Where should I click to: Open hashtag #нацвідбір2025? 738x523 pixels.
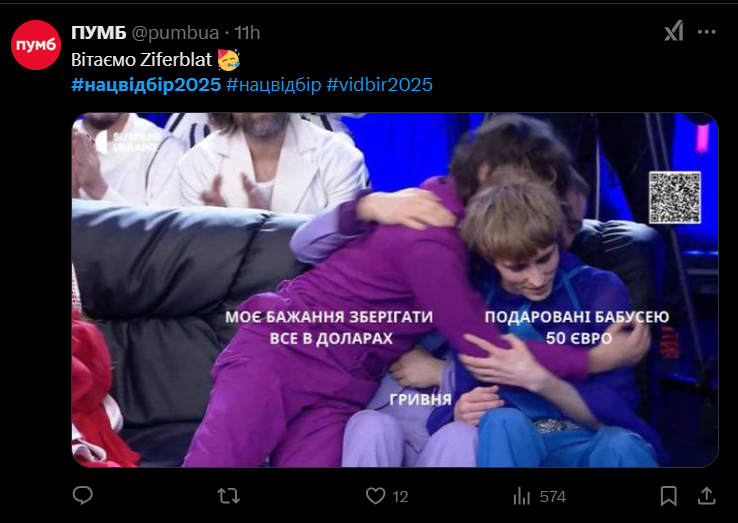[146, 85]
